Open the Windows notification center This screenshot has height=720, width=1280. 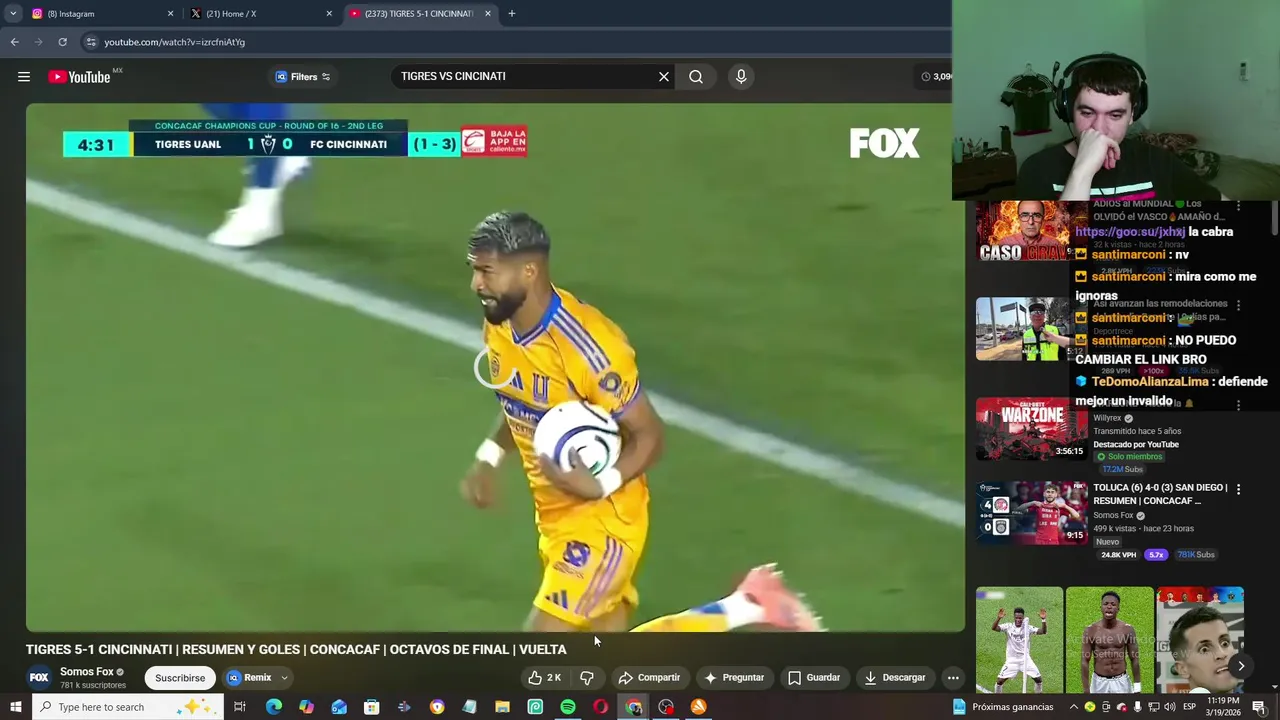[x=1259, y=707]
